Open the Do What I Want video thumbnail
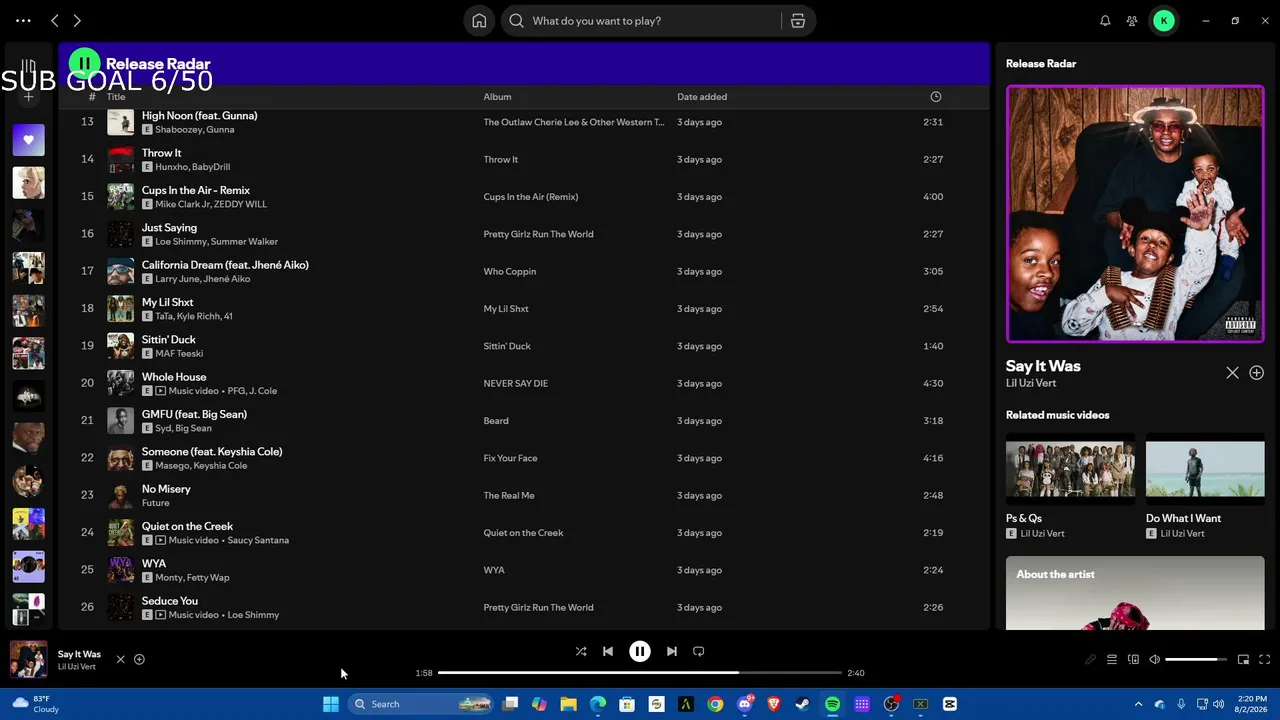The image size is (1280, 720). pyautogui.click(x=1205, y=469)
